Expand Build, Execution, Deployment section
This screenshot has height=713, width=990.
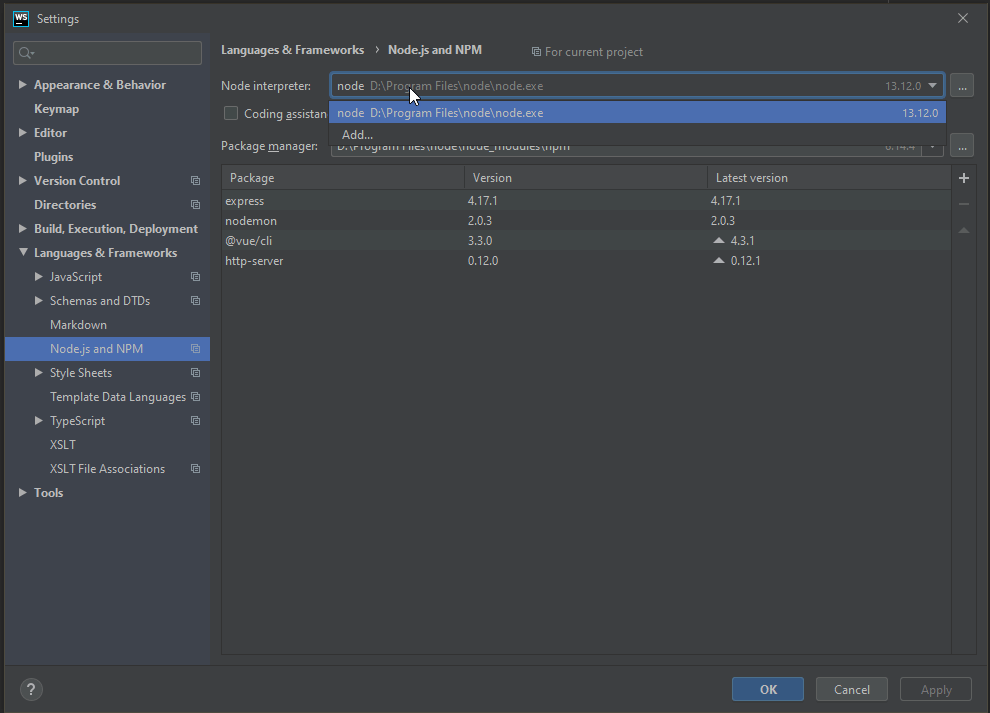pyautogui.click(x=23, y=229)
